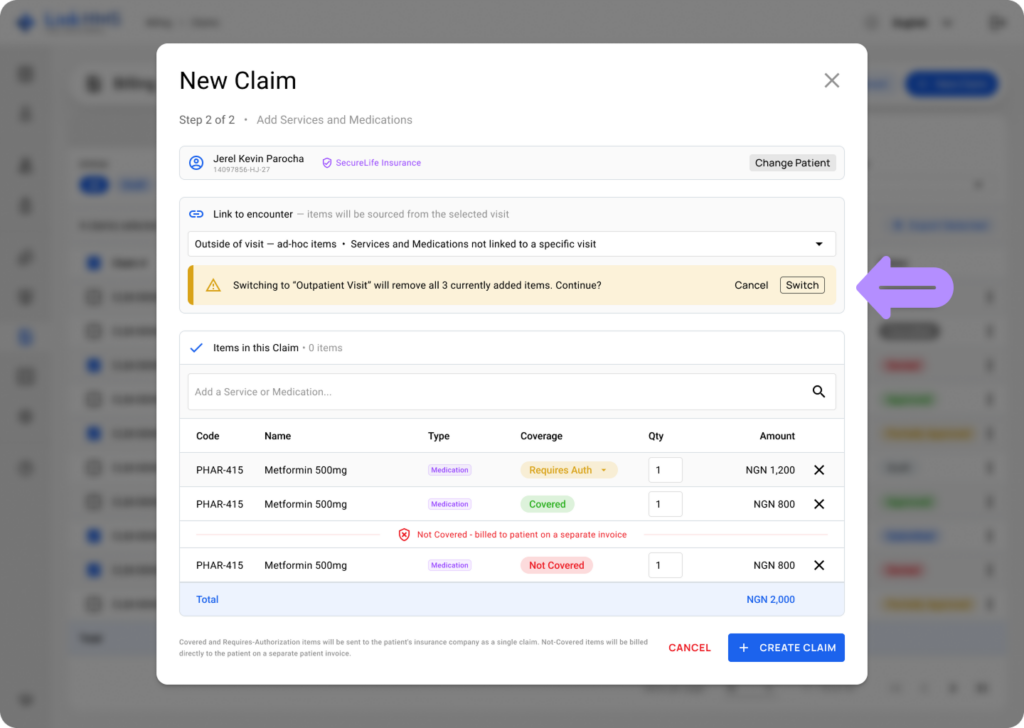1024x728 pixels.
Task: Click the CREATE CLAIM button
Action: point(786,647)
